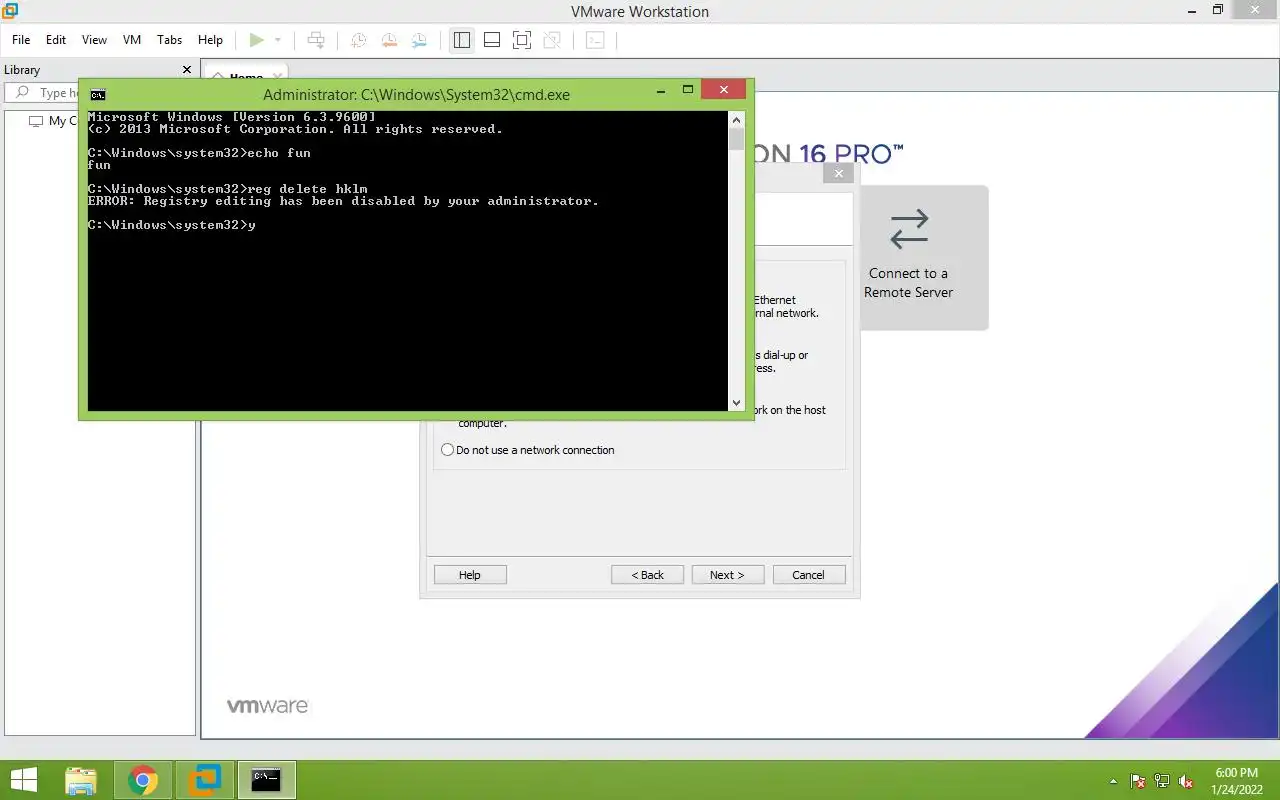Click the console view toolbar icon
Viewport: 1280px width, 800px height.
click(595, 40)
